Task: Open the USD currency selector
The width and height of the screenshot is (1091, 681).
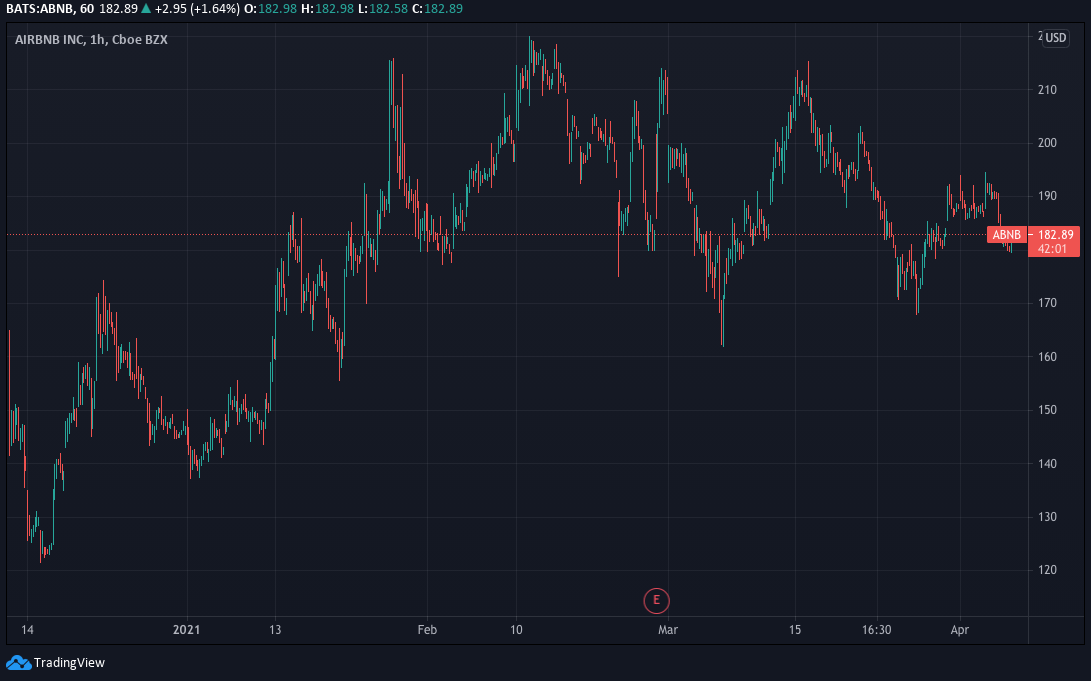Action: pos(1056,38)
